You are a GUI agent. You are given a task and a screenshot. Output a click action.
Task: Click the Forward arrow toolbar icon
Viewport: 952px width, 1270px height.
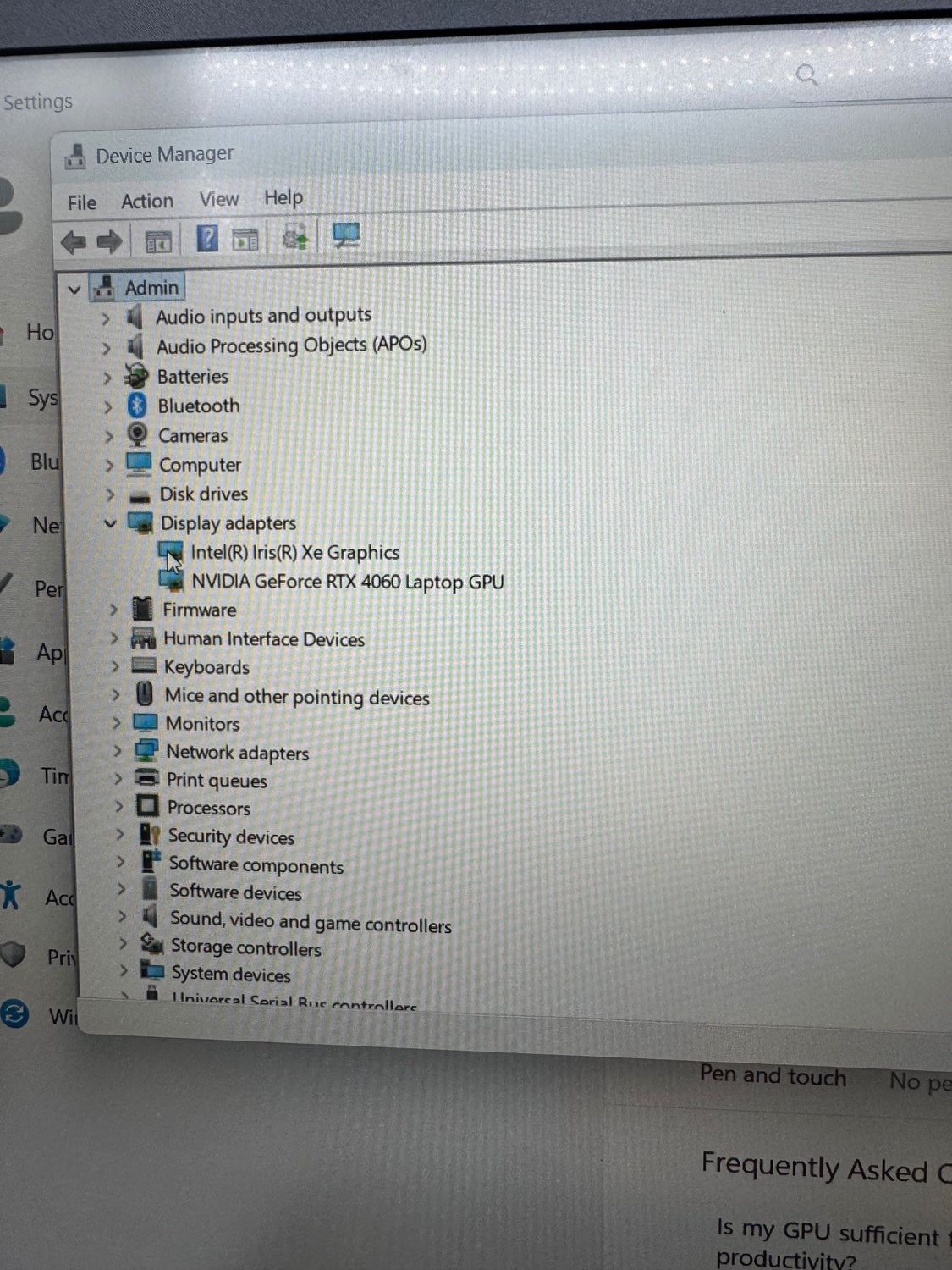coord(109,242)
